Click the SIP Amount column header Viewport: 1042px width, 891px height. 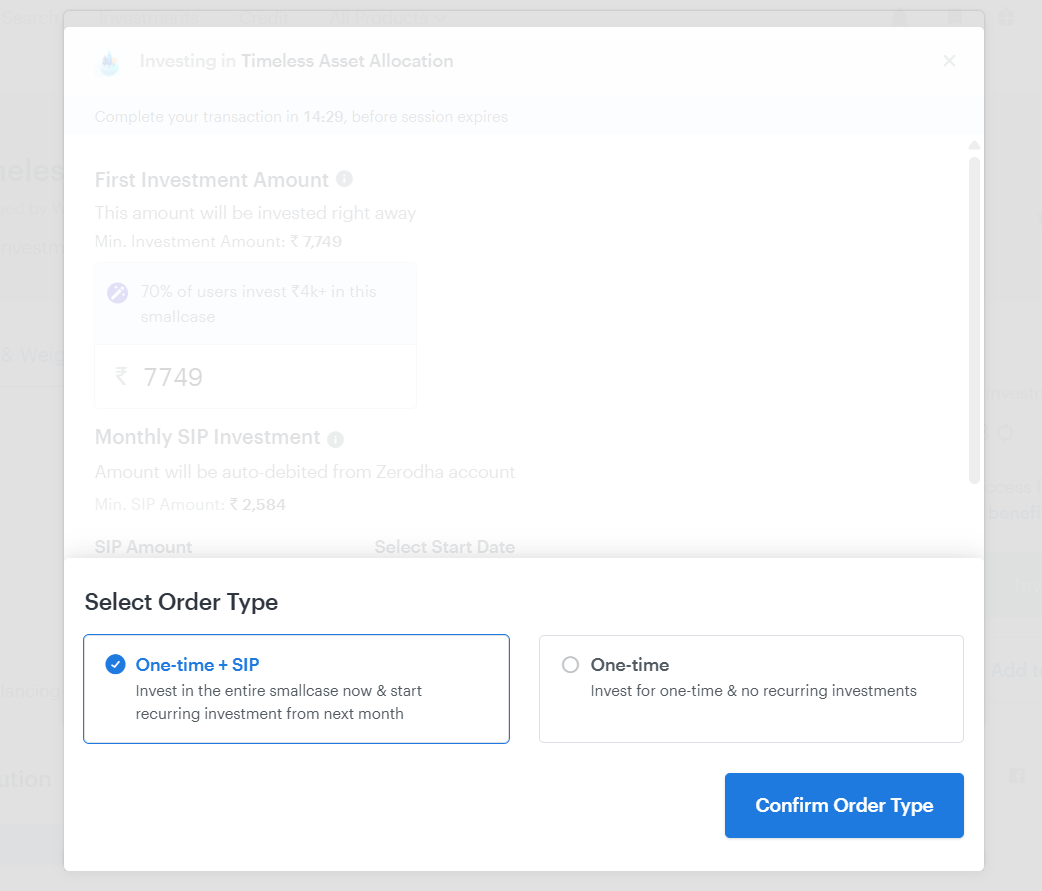[x=141, y=547]
